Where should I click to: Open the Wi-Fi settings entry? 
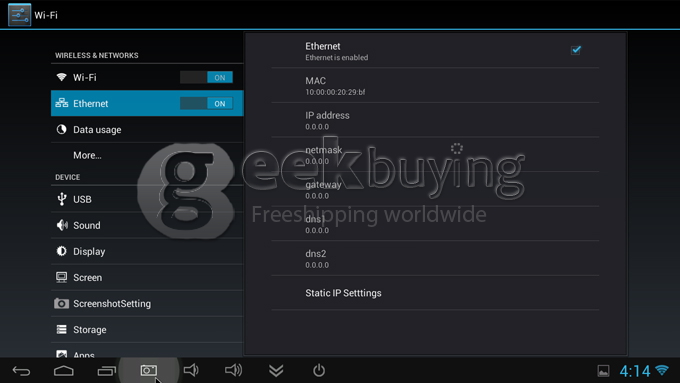coord(147,77)
